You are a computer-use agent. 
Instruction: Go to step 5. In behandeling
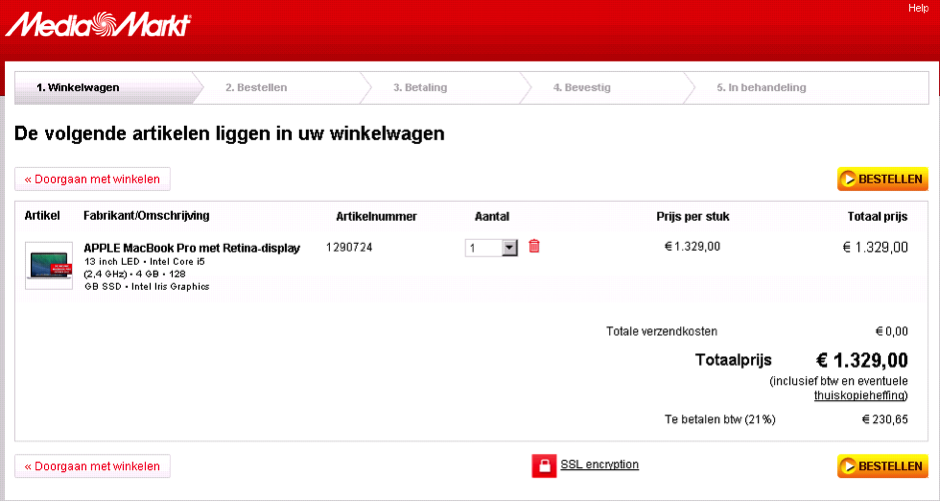(x=761, y=88)
